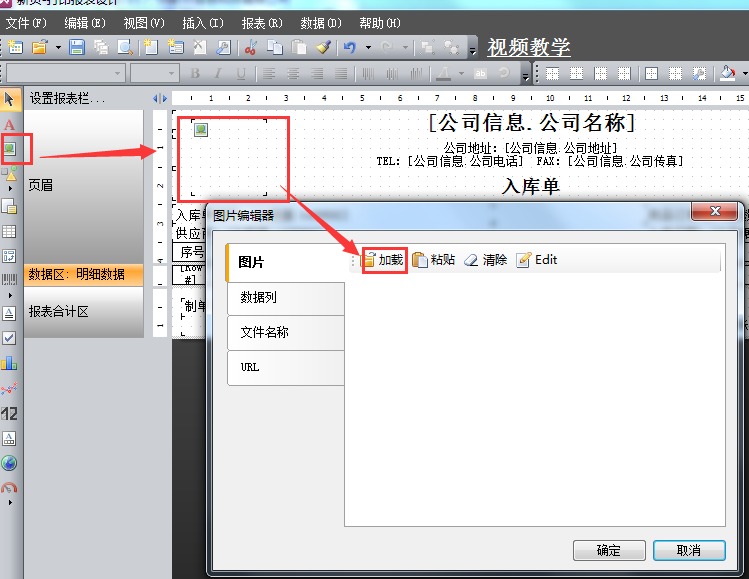Click the save icon in toolbar
Image resolution: width=749 pixels, height=579 pixels.
pos(77,47)
